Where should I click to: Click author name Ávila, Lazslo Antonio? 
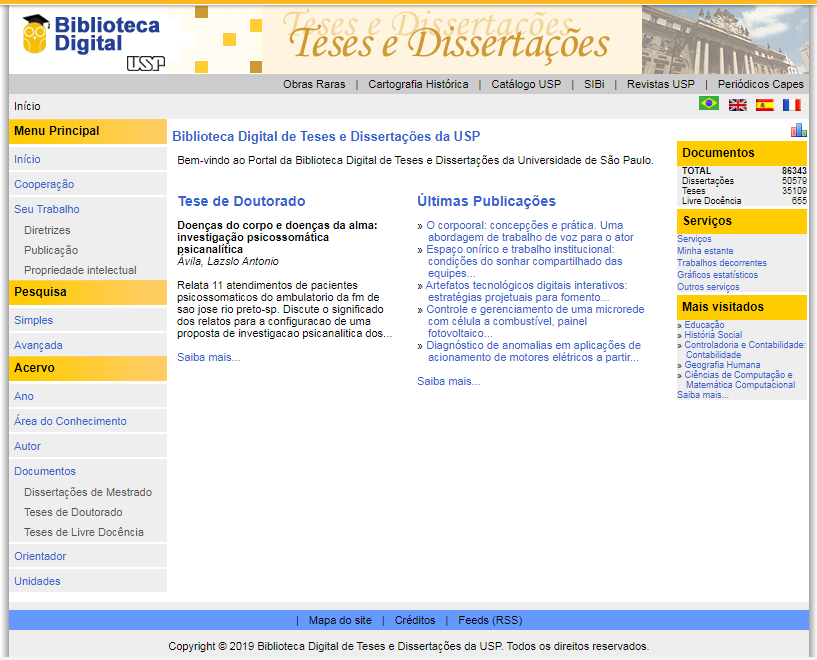point(228,261)
